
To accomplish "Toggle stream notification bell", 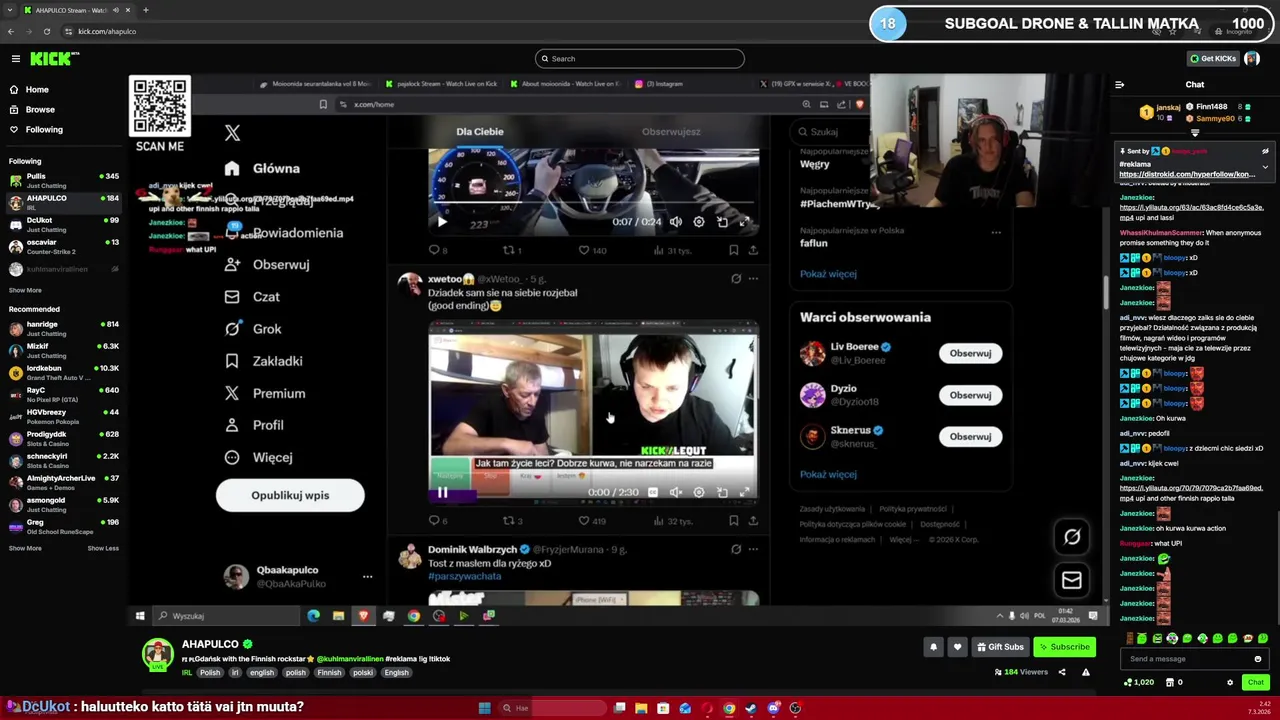I will (933, 647).
